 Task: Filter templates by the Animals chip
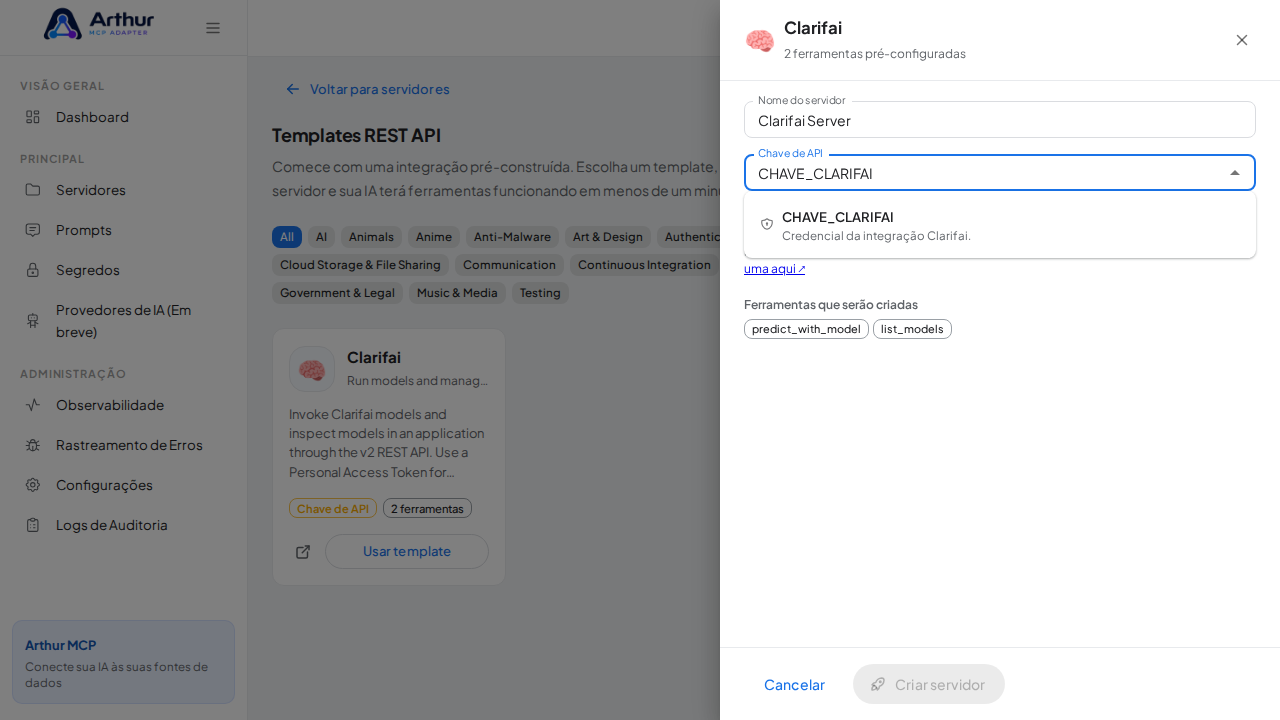(371, 237)
